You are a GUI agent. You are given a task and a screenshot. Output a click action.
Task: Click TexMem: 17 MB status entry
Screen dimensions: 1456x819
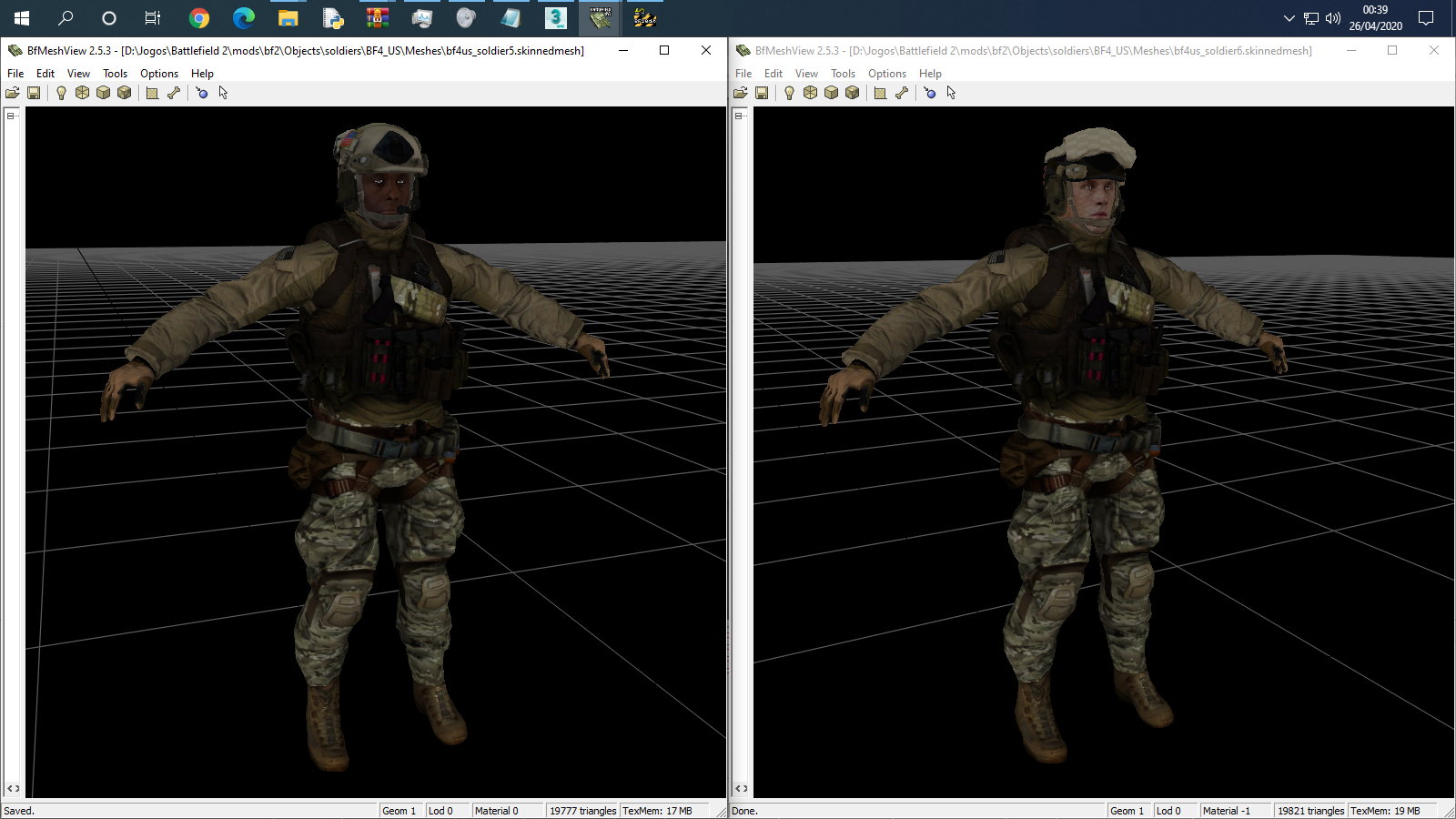[x=664, y=811]
